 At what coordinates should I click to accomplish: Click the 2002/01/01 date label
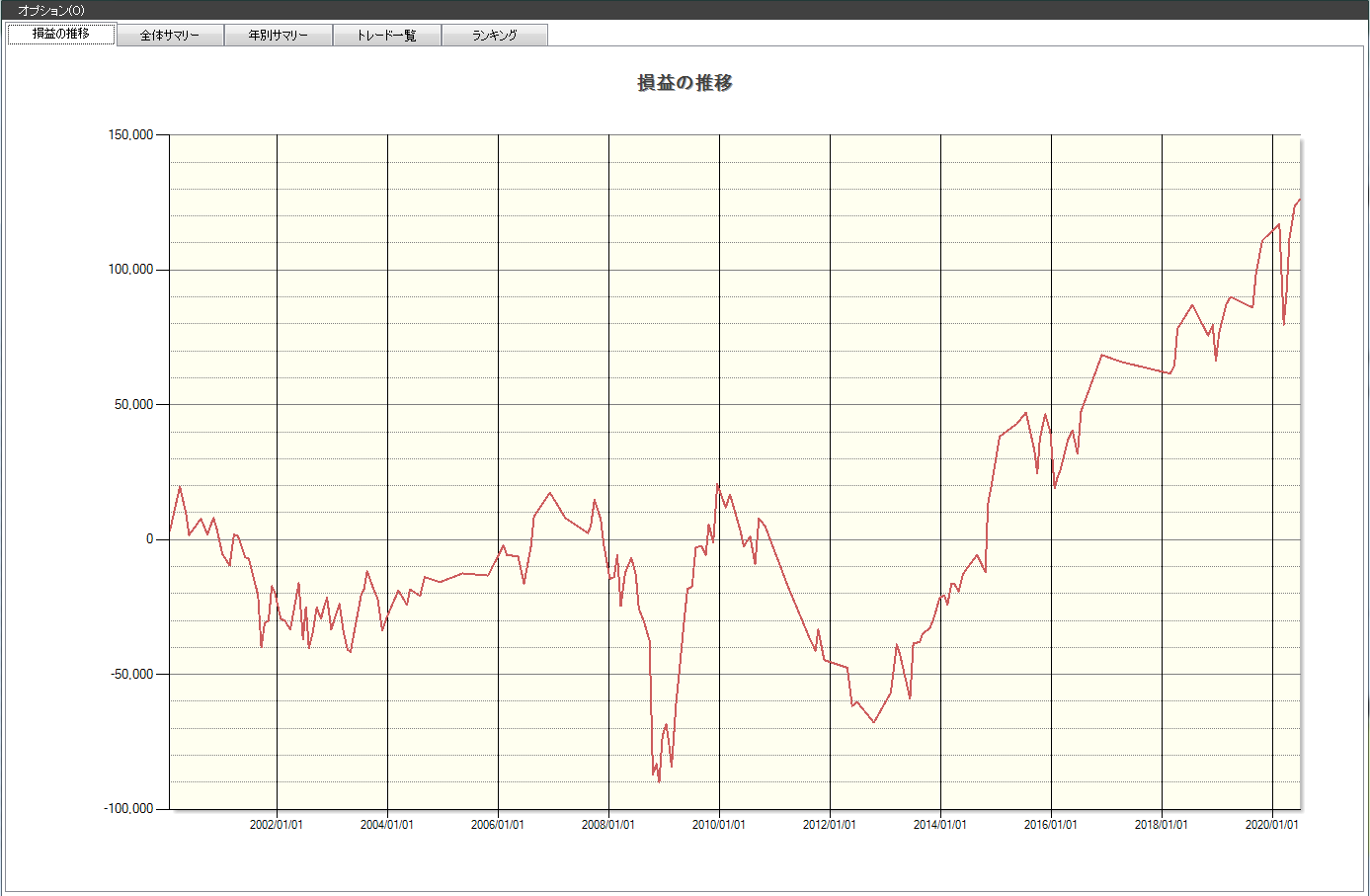click(277, 825)
